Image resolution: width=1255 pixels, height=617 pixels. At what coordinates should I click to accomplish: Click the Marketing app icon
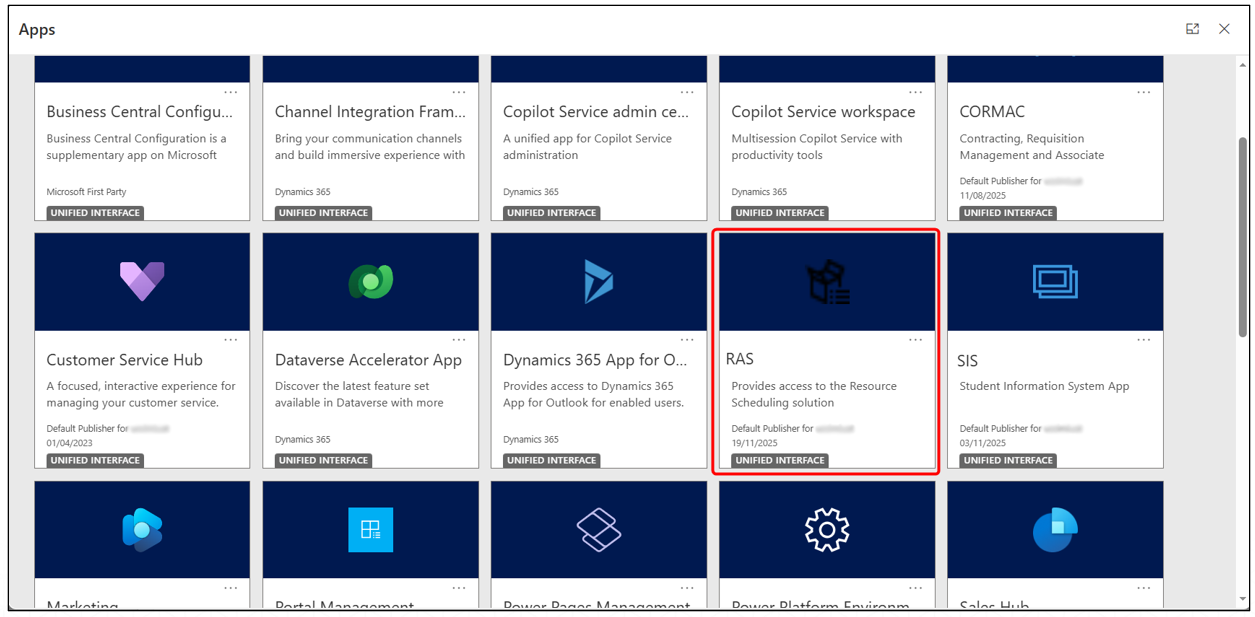pos(142,529)
